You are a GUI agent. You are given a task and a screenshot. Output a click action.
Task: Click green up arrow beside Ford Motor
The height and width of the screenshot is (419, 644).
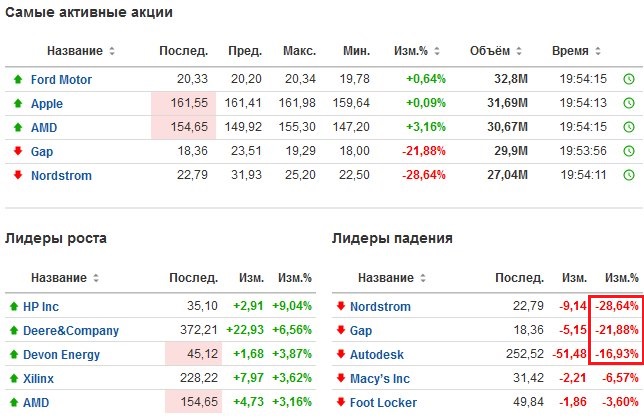point(18,79)
